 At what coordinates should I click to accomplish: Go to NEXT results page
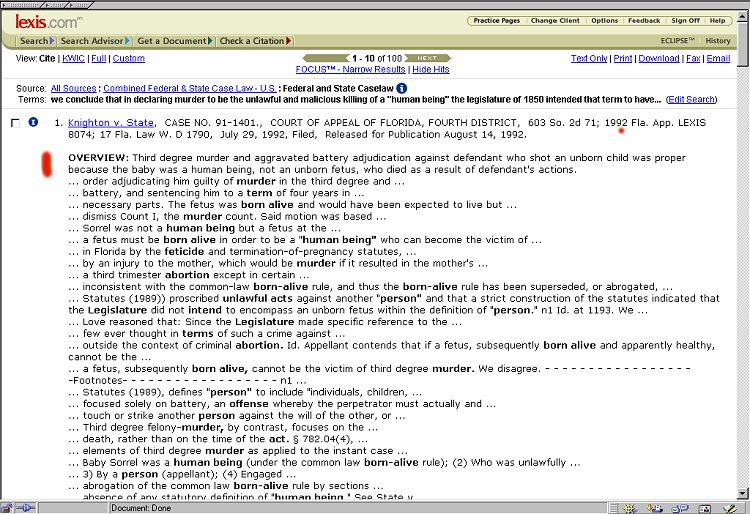(x=427, y=58)
